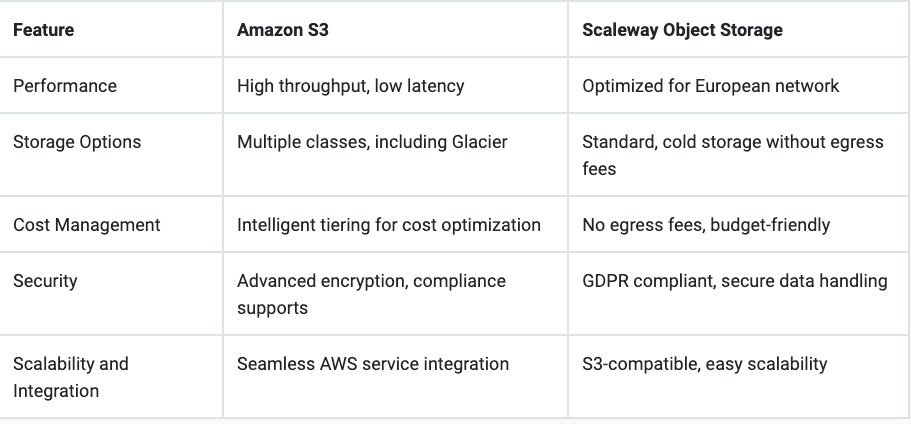Select 'Multiple classes, including Glacier' cell

point(372,142)
